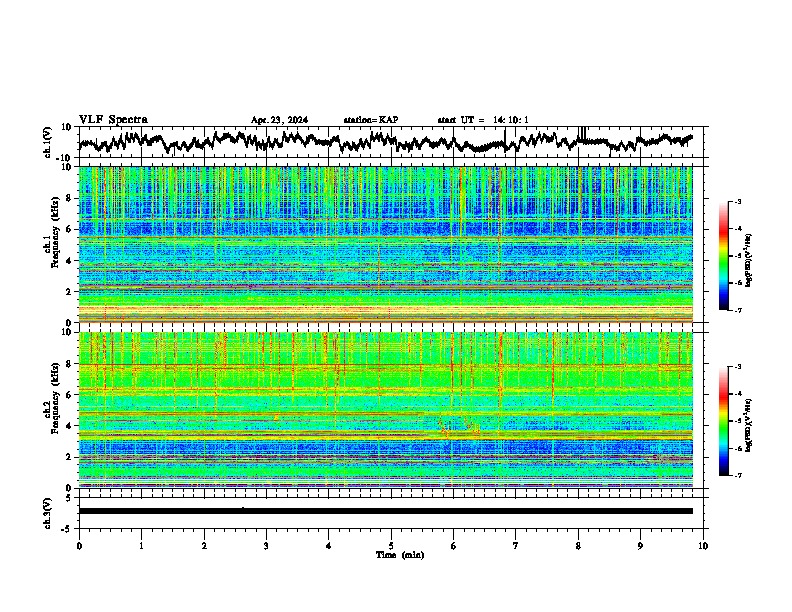Image resolution: width=792 pixels, height=612 pixels.
Task: Click tick label "3" on the time axis
Action: 266,546
